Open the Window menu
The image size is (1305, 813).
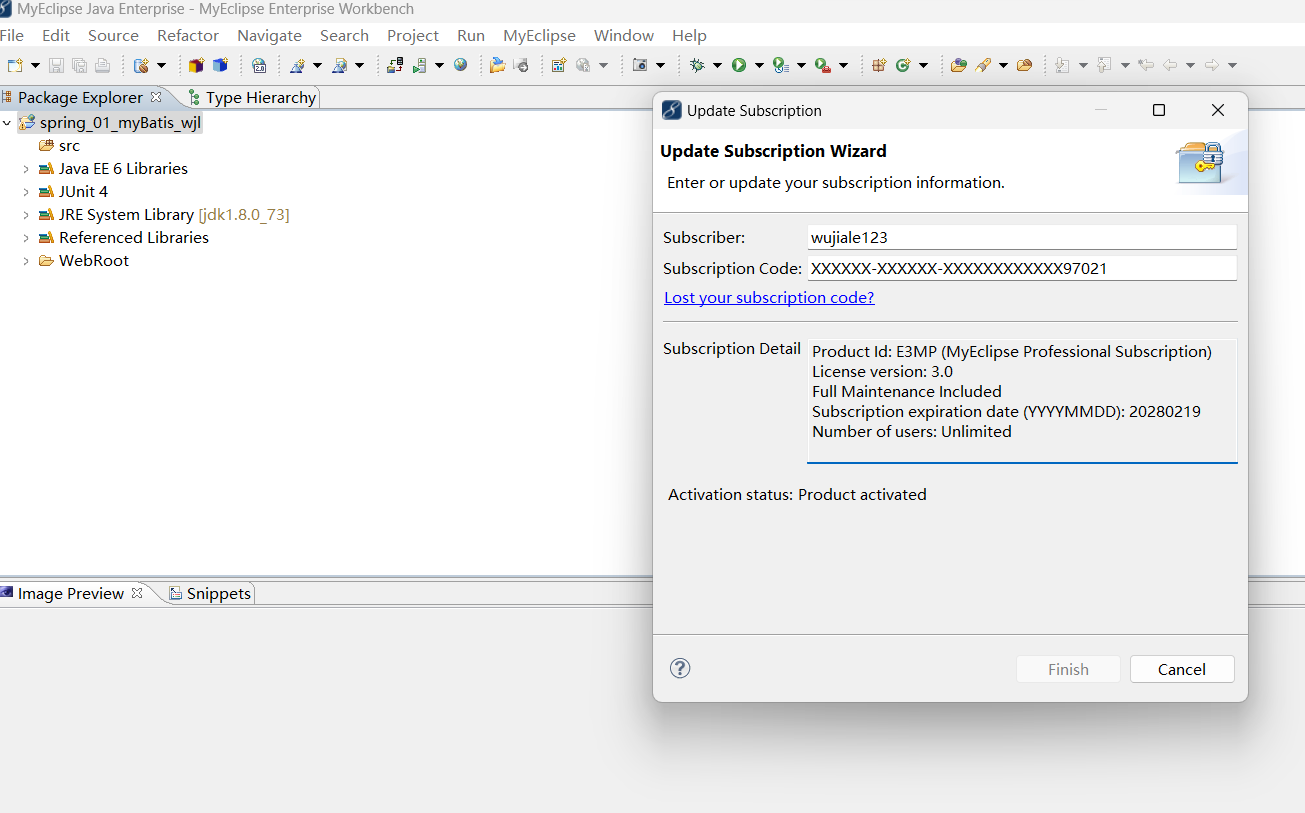pos(624,35)
